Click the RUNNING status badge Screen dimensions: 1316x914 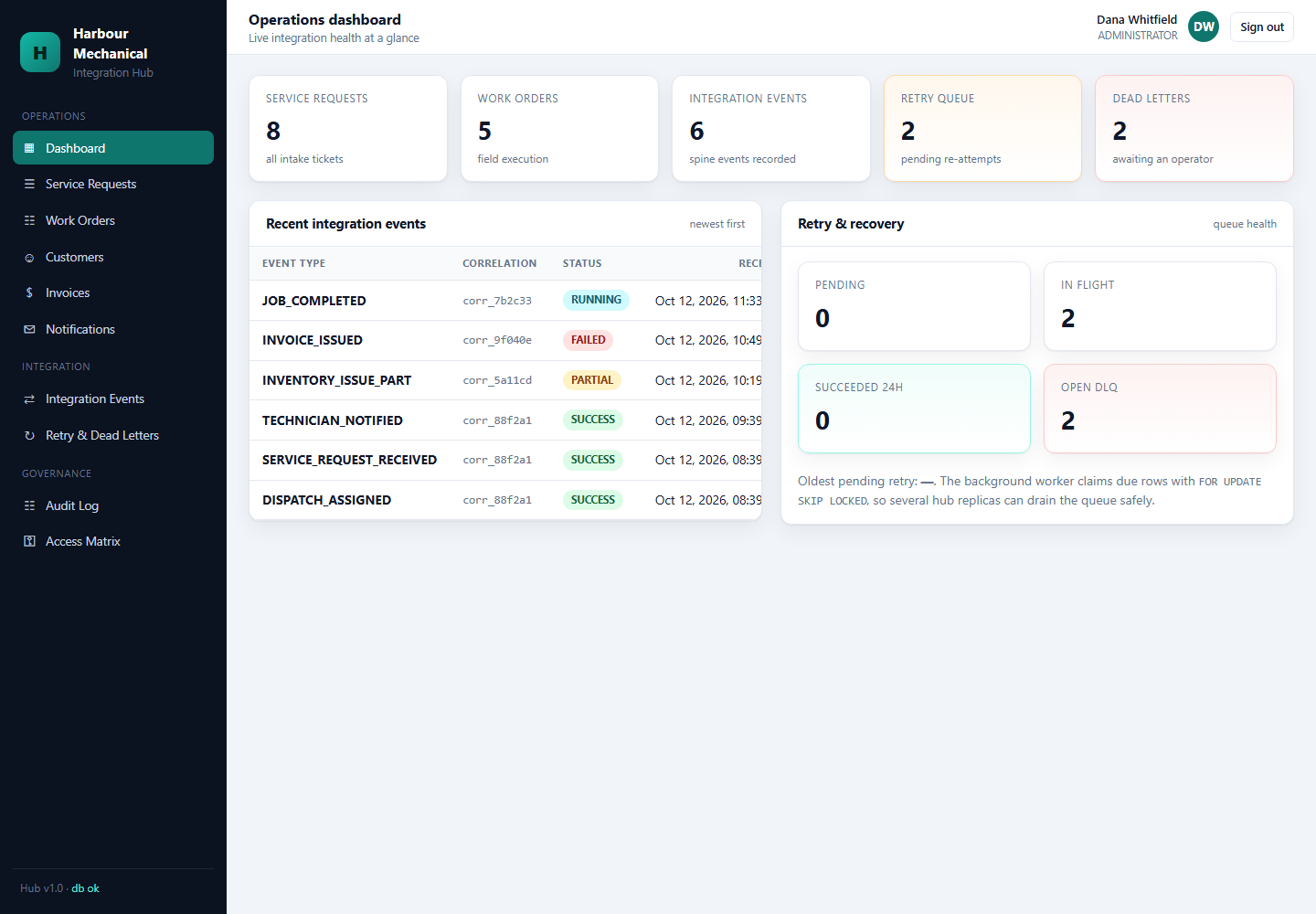click(596, 300)
